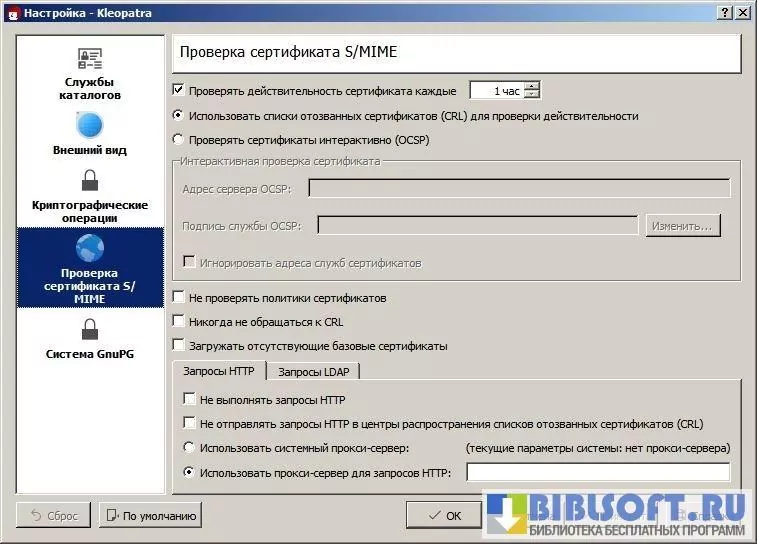Screen dimensions: 757x544
Task: Click the help question mark button
Action: point(724,12)
